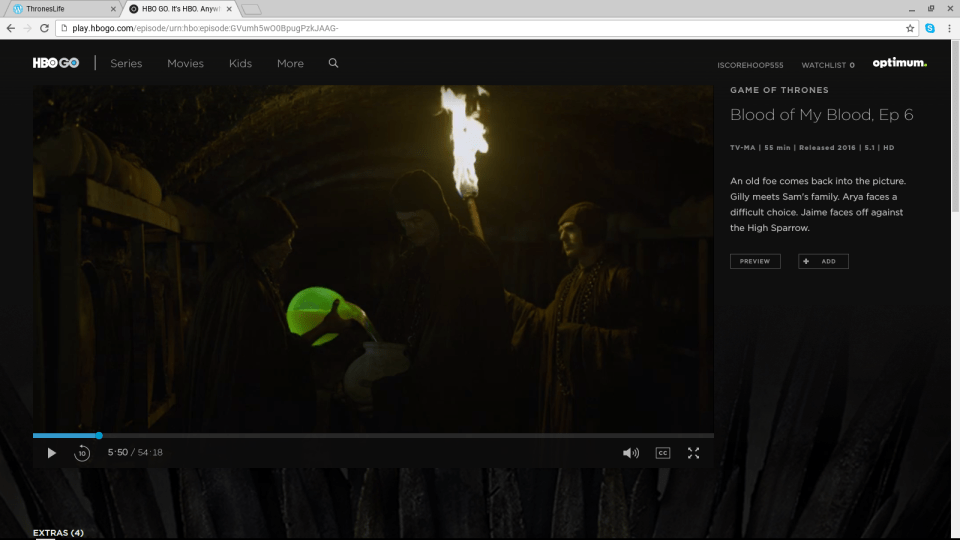Play the Game of Thrones episode
The image size is (960, 540).
click(x=52, y=453)
